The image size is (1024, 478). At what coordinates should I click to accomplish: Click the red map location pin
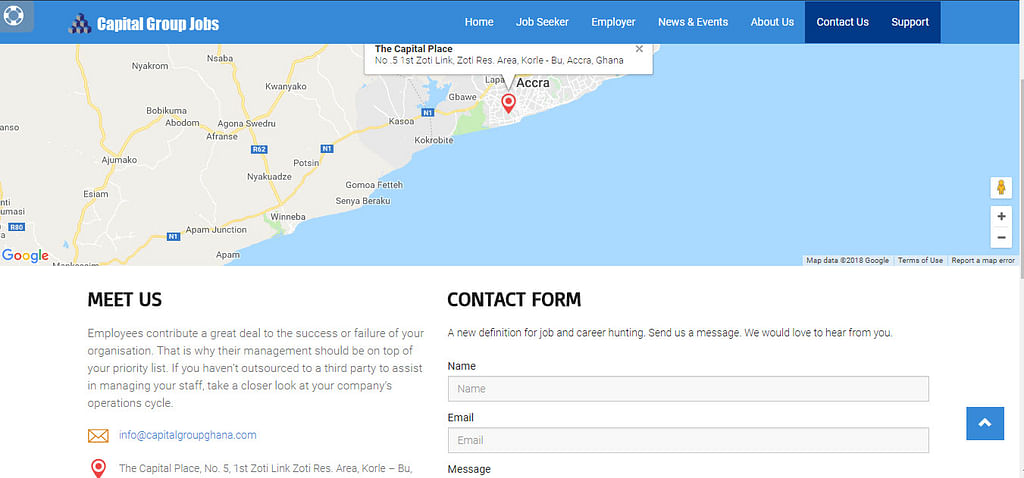coord(508,103)
